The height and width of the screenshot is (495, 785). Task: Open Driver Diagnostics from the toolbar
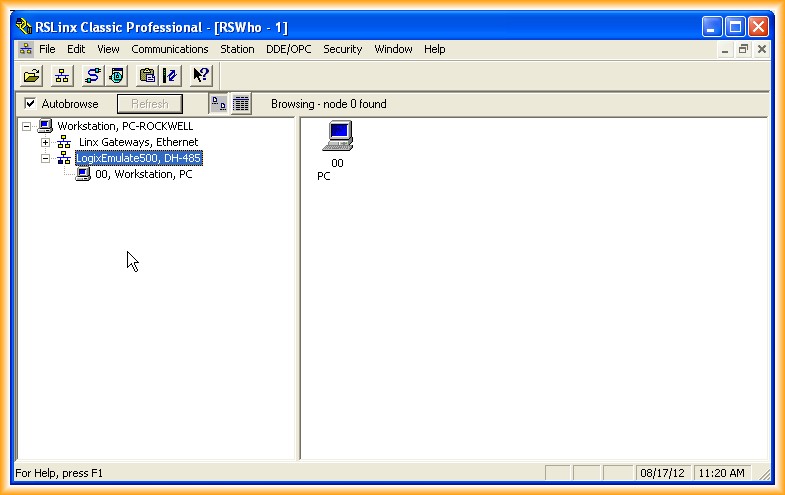click(117, 75)
